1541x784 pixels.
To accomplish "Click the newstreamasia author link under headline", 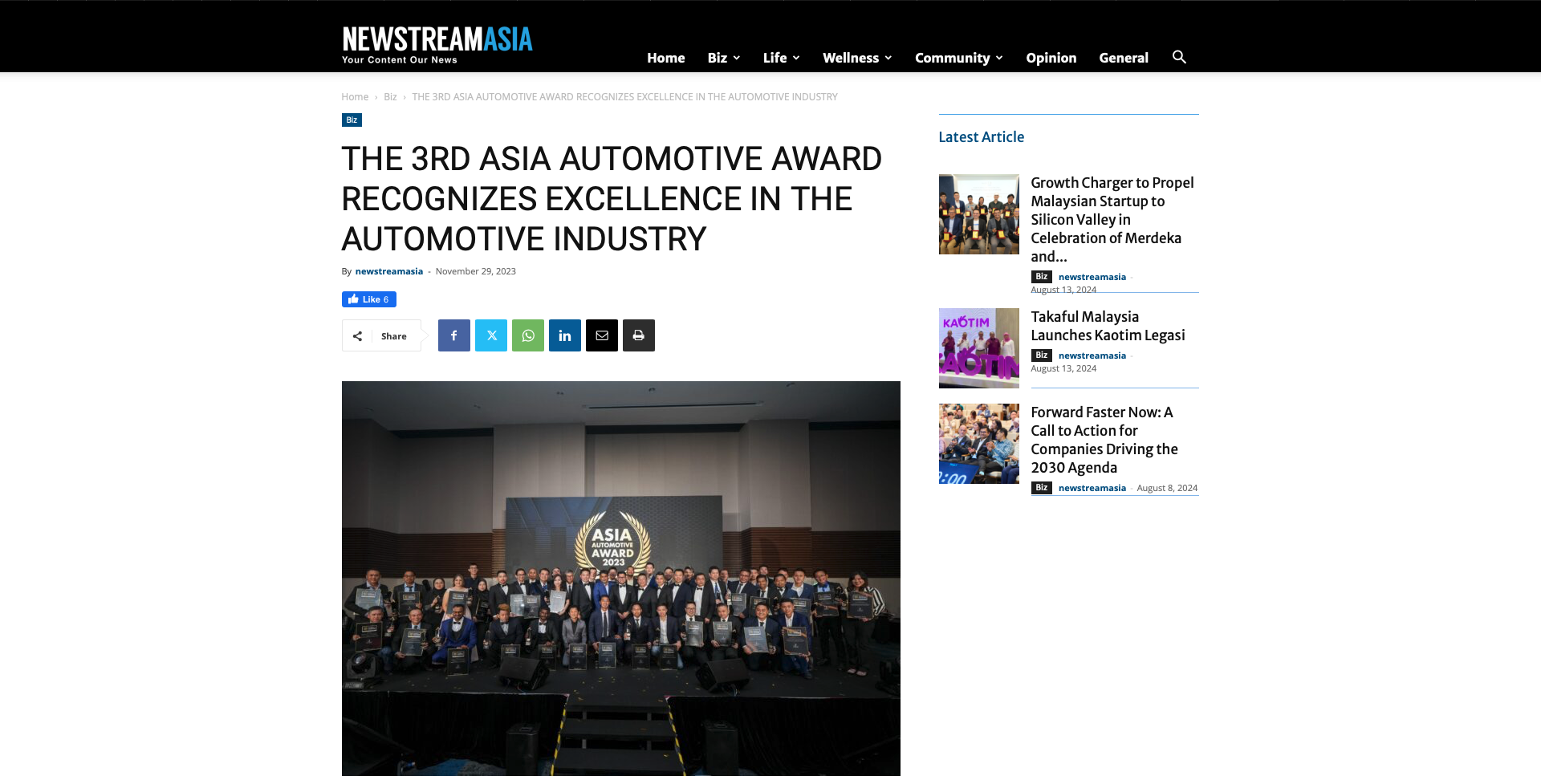I will point(388,271).
